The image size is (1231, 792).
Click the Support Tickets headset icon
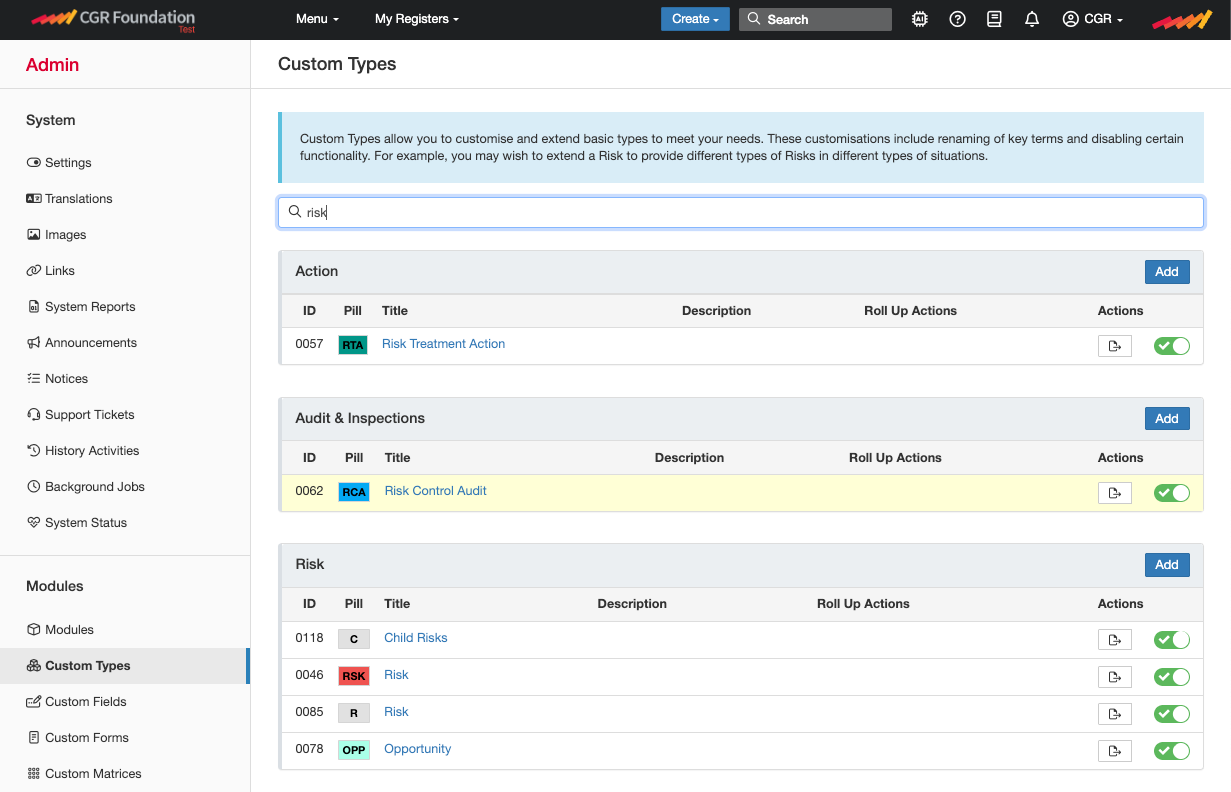pos(34,414)
